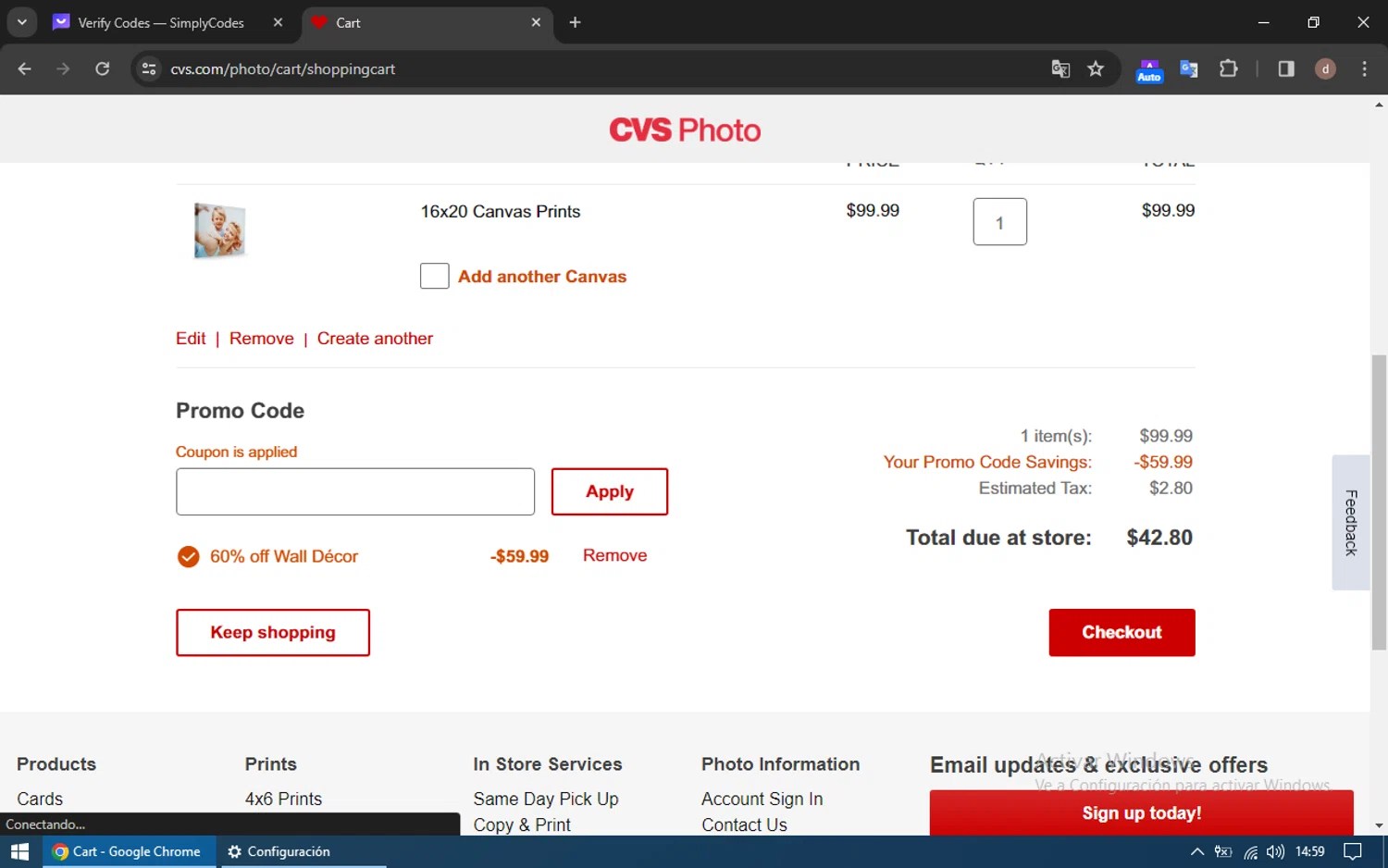Open the translate page icon
This screenshot has height=868, width=1388.
tap(1060, 68)
